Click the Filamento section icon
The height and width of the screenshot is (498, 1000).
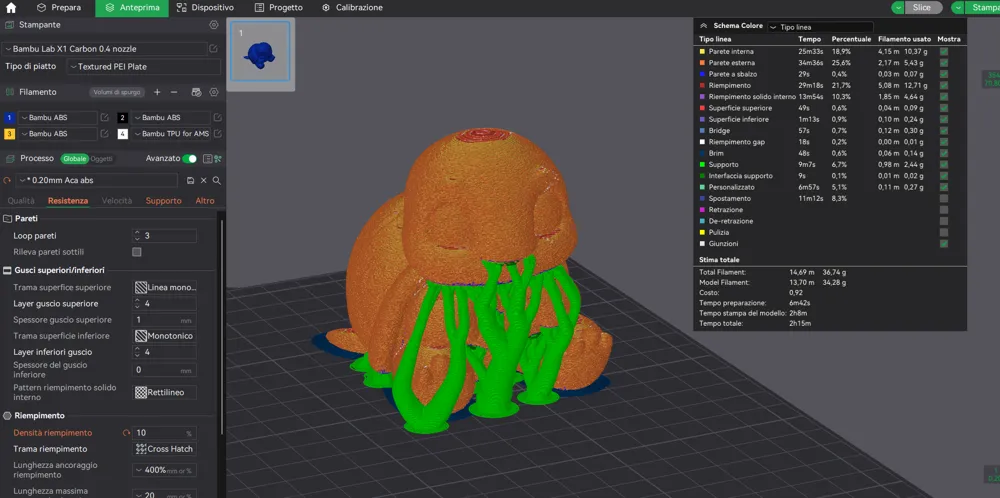[9, 92]
